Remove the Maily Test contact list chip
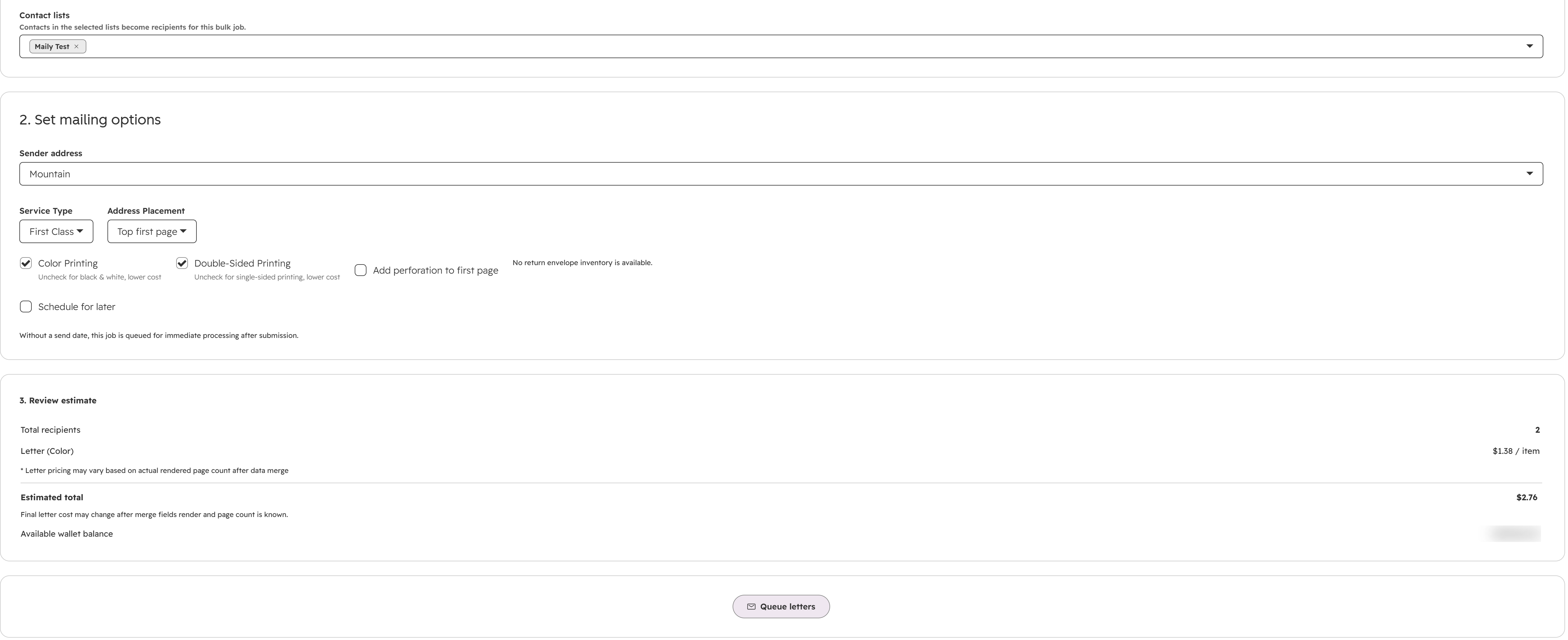Viewport: 1568px width, 640px height. click(x=76, y=47)
